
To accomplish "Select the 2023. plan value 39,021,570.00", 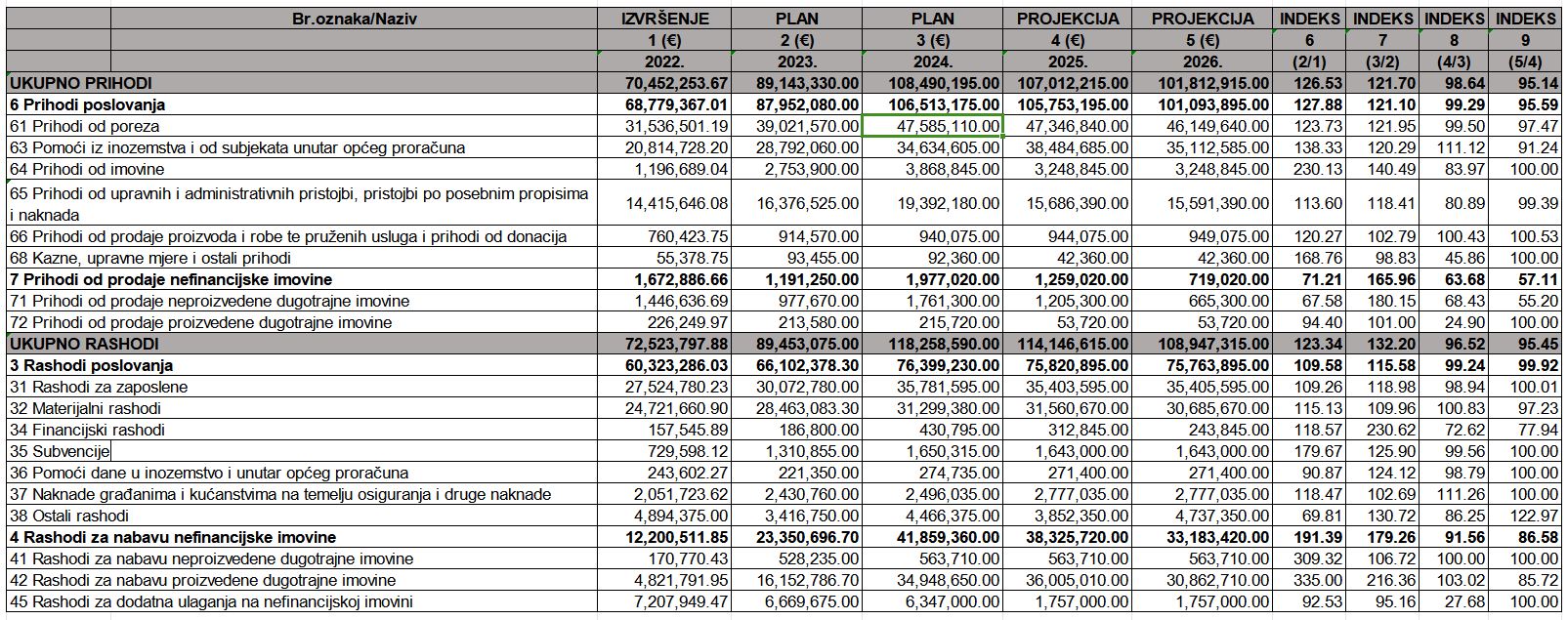I will tap(797, 126).
